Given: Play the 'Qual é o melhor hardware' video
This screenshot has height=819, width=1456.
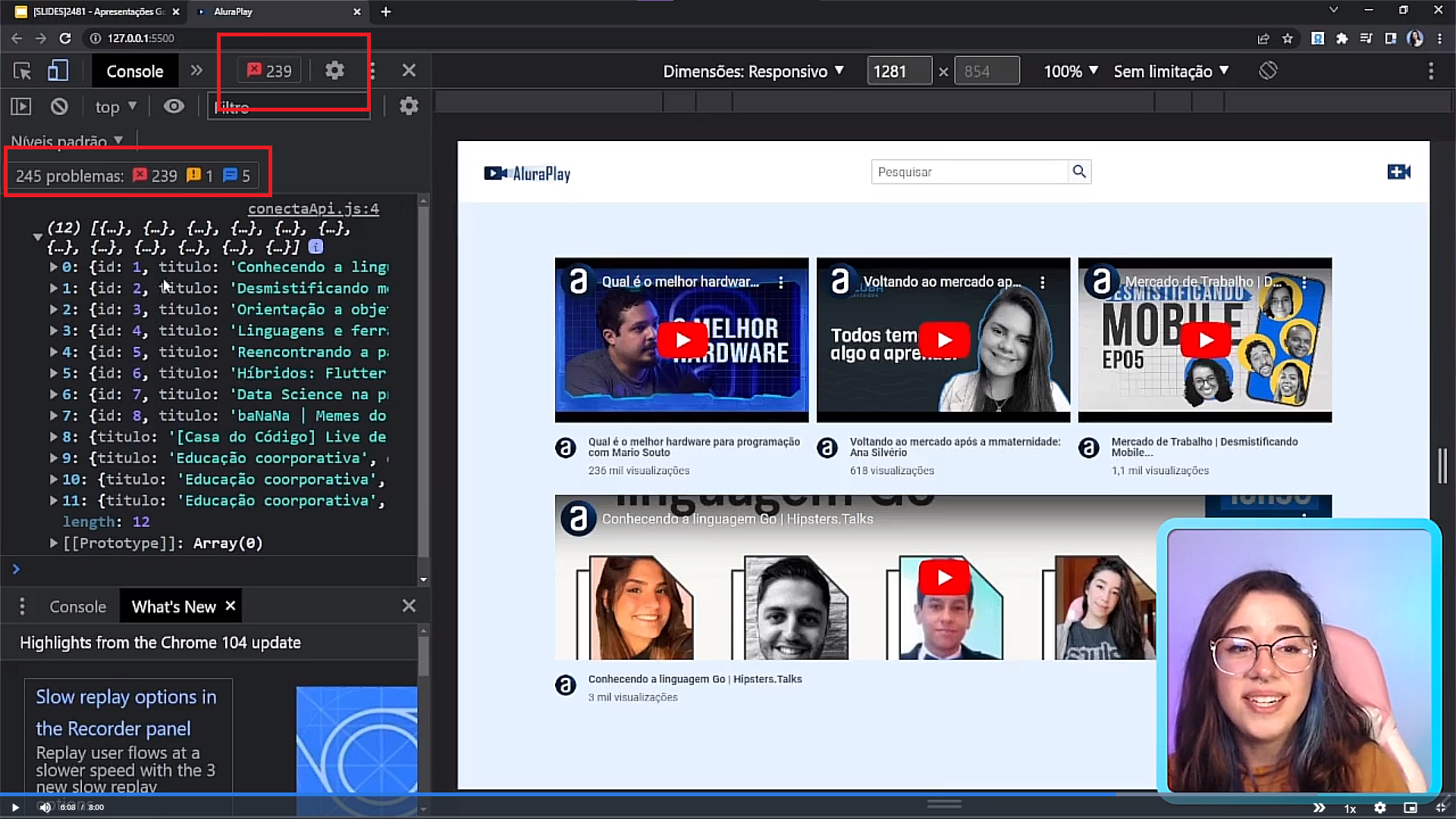Looking at the screenshot, I should point(682,340).
